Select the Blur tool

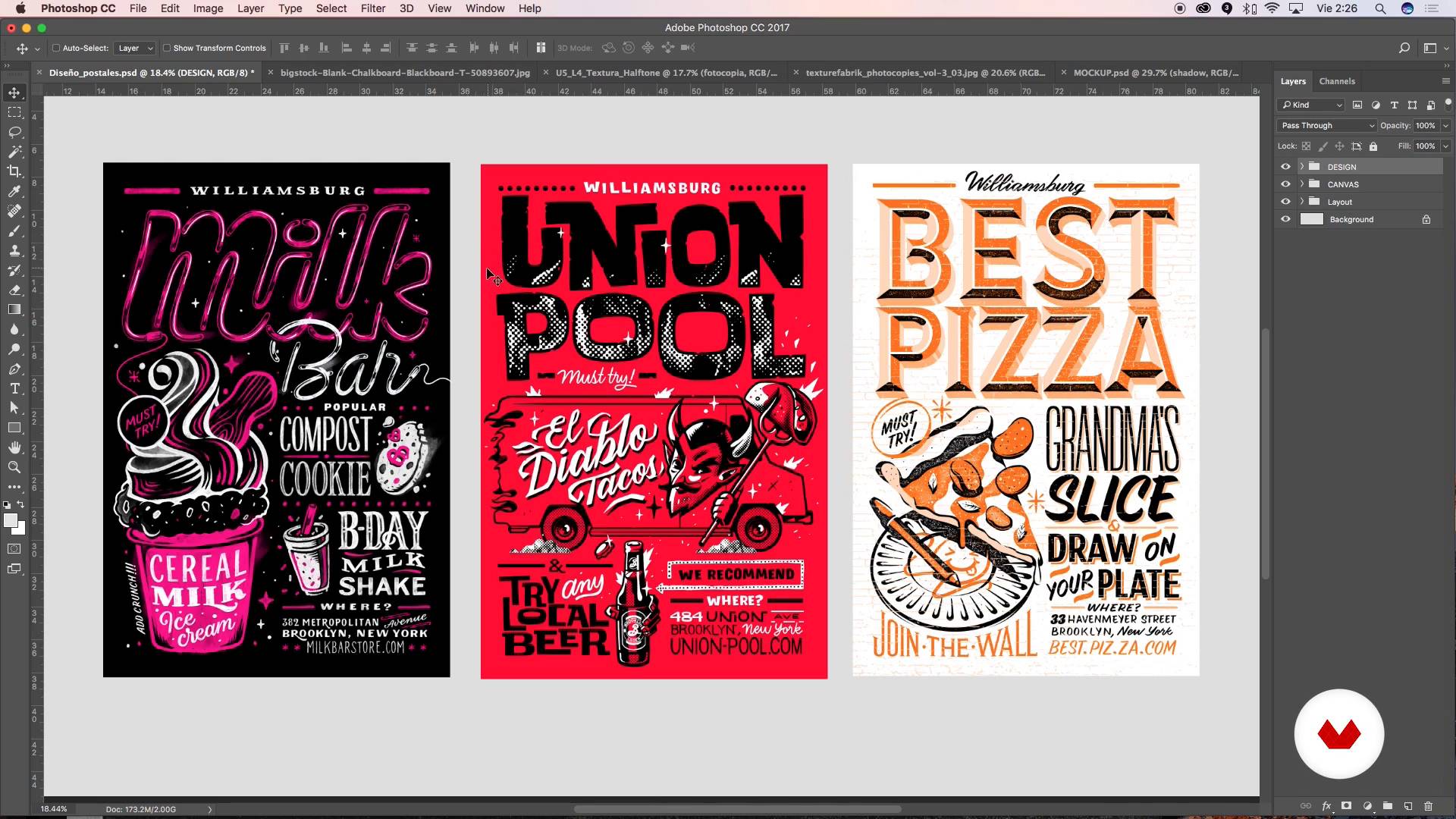click(14, 329)
